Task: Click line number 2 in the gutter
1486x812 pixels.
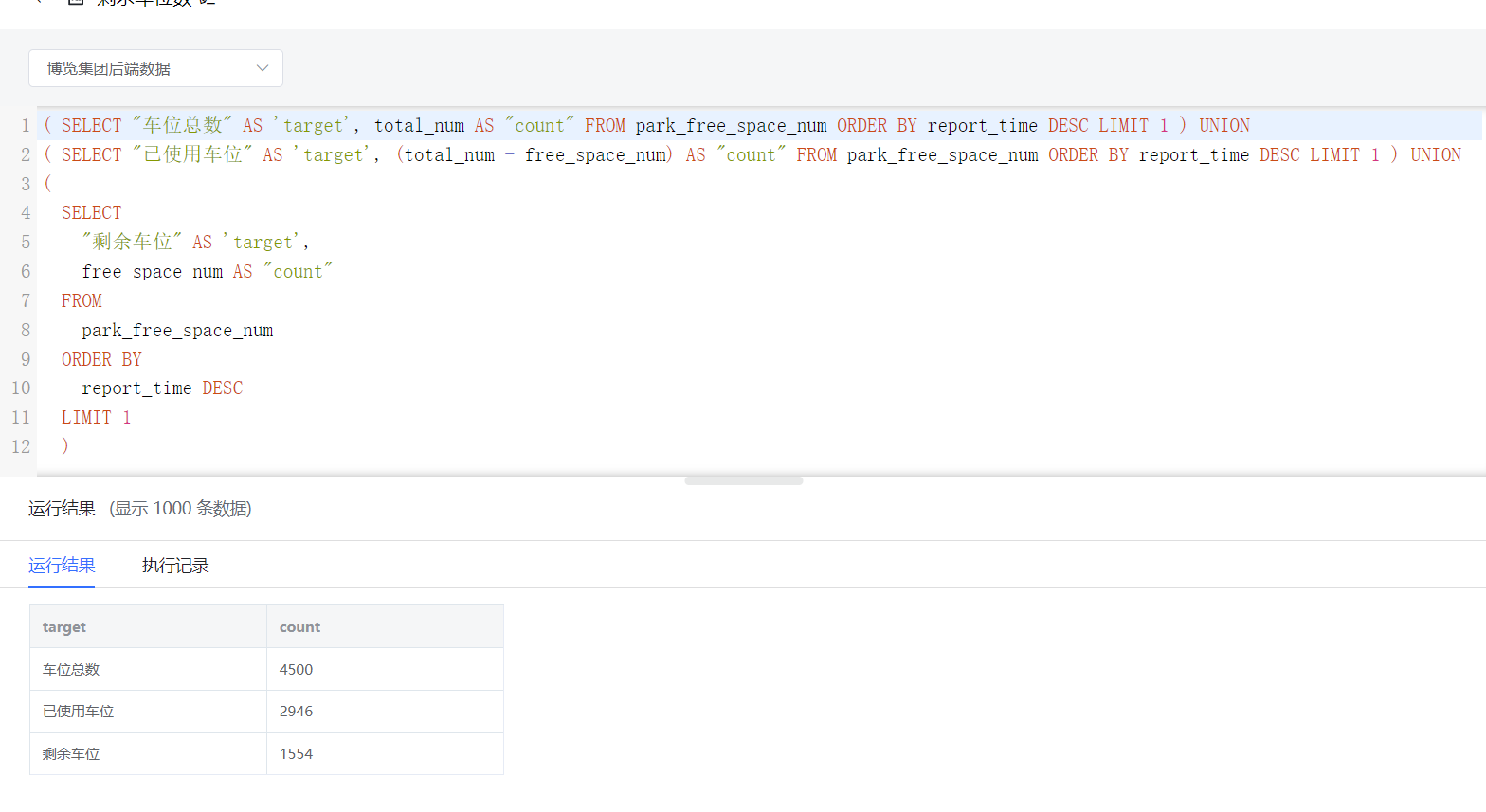Action: [26, 154]
